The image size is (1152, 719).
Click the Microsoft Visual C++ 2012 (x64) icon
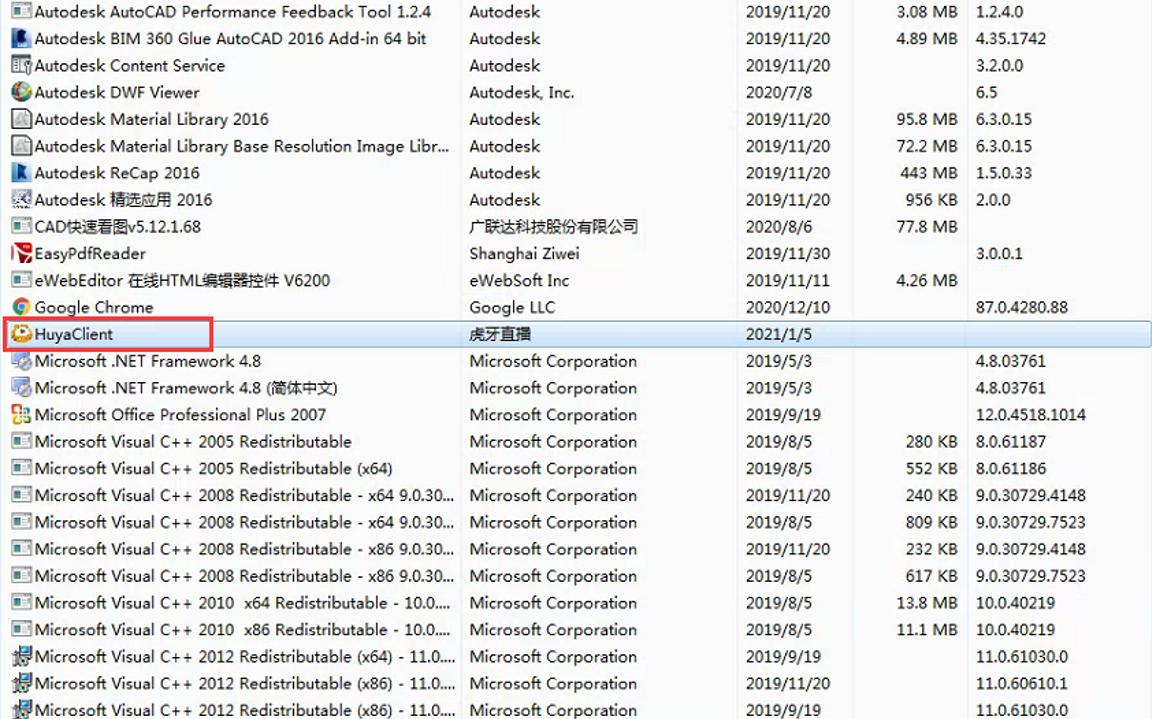click(x=22, y=656)
